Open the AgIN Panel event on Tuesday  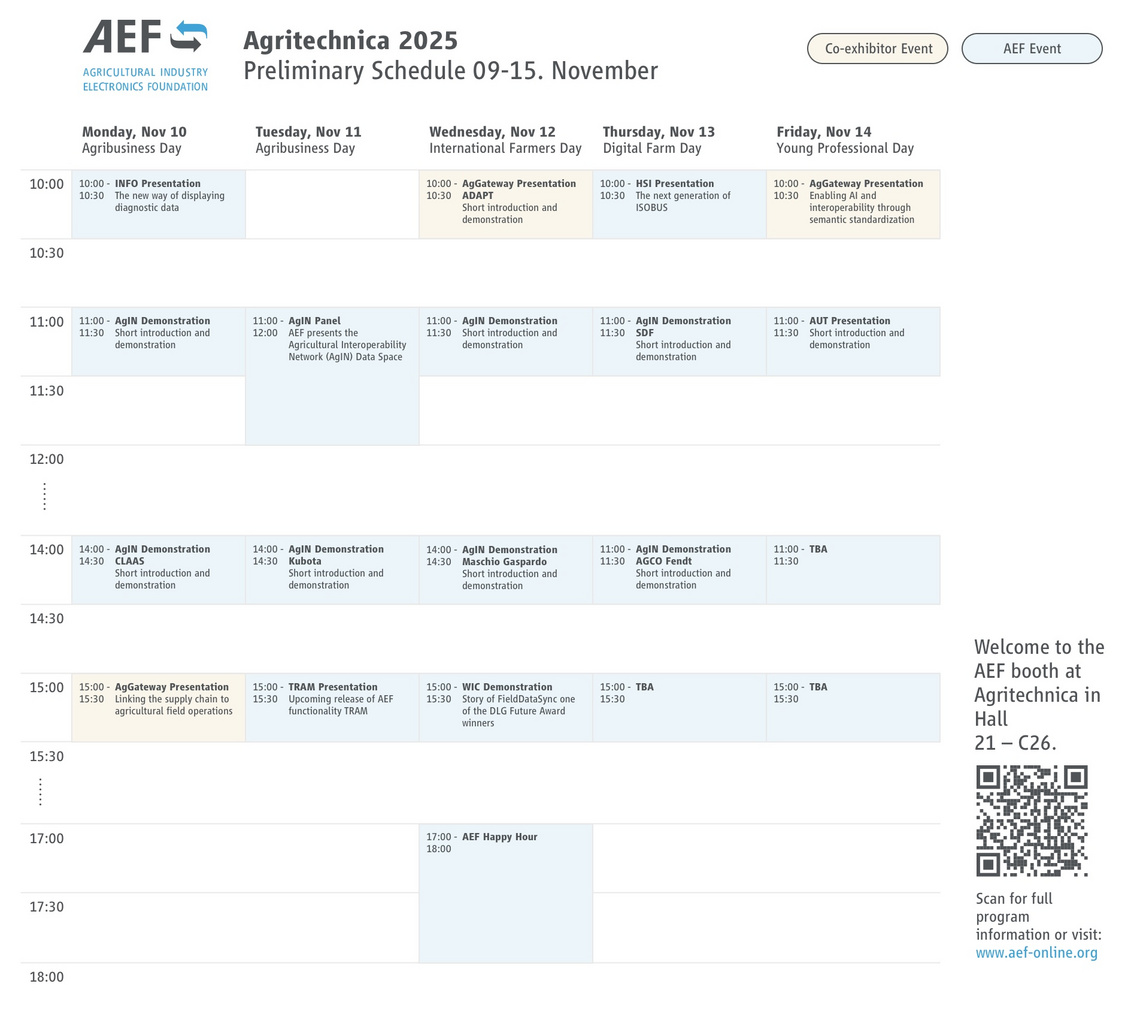pyautogui.click(x=332, y=375)
